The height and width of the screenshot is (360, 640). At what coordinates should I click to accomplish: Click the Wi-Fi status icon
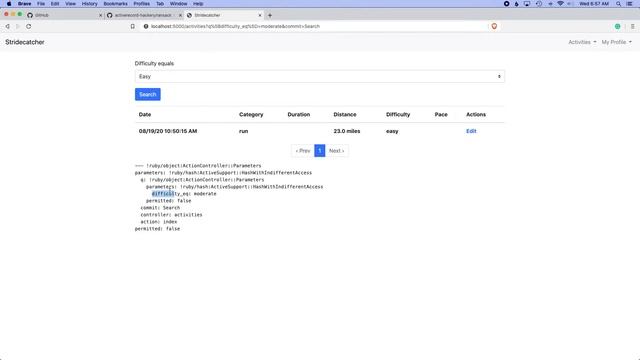click(x=560, y=4)
